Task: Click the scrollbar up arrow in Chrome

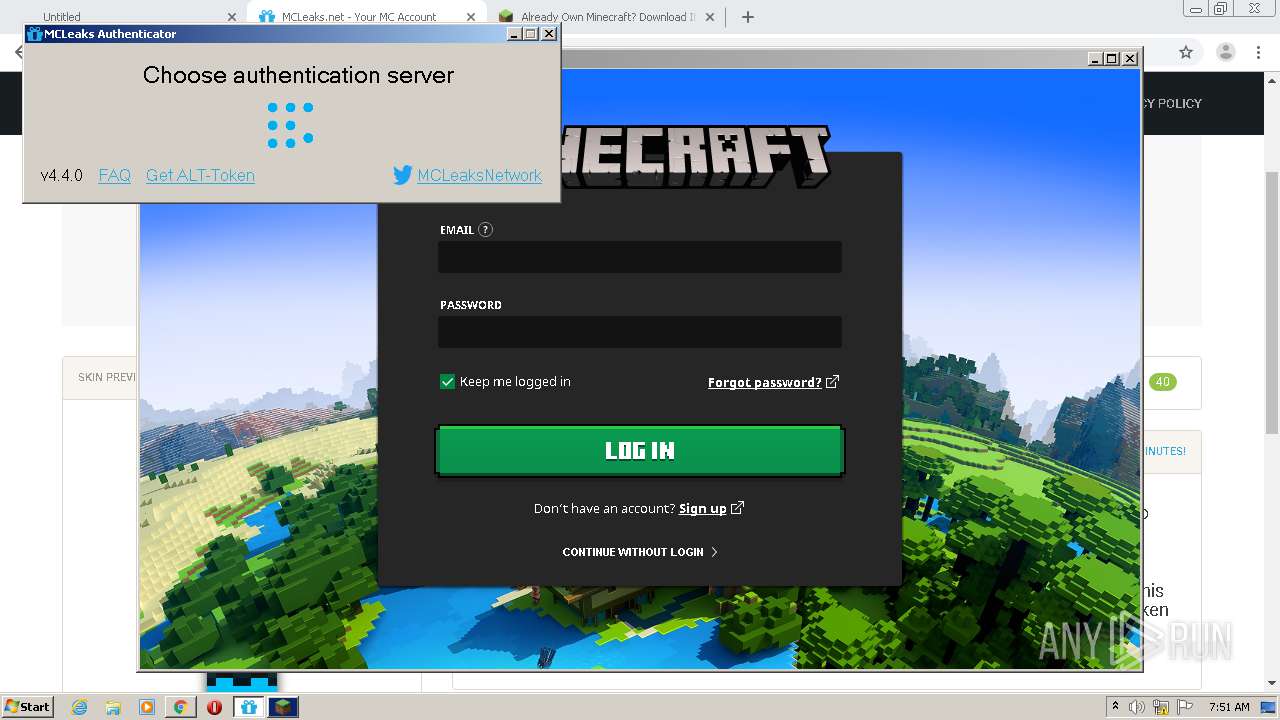Action: pos(1272,79)
